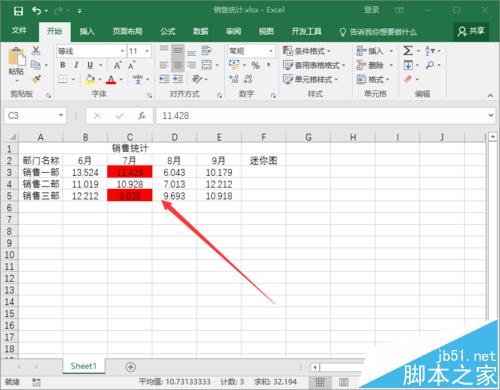Open 条件格式 conditional formatting menu
The width and height of the screenshot is (500, 390).
pyautogui.click(x=307, y=51)
